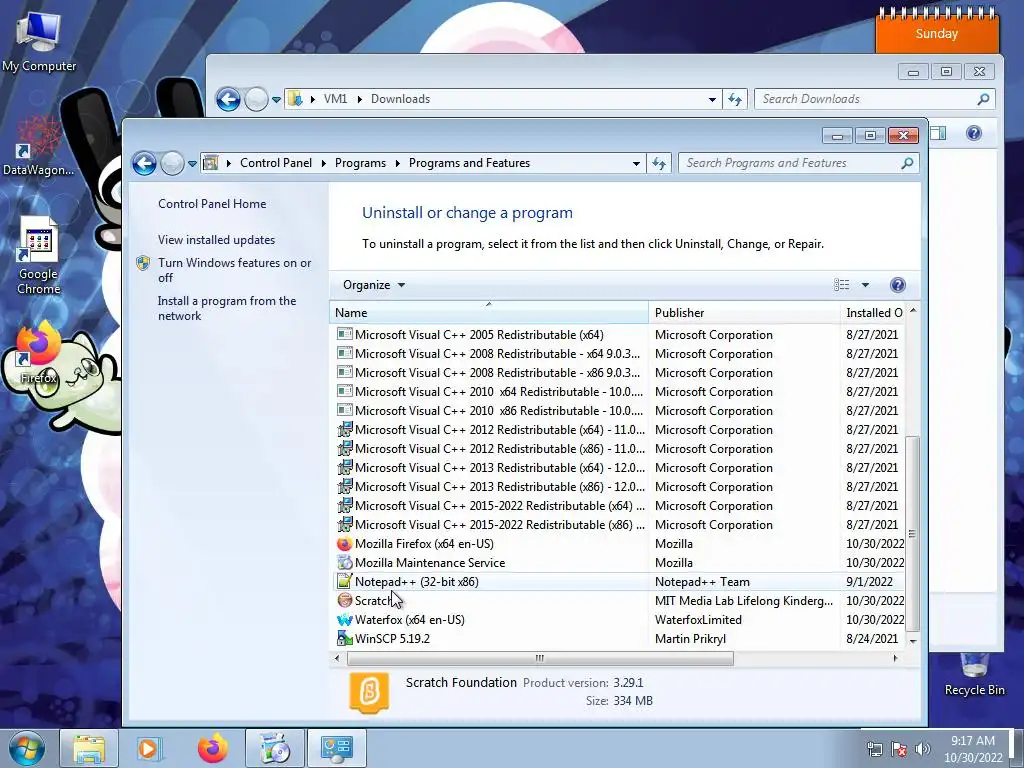Expand the Downloads address bar dropdown
This screenshot has height=768, width=1024.
click(712, 99)
